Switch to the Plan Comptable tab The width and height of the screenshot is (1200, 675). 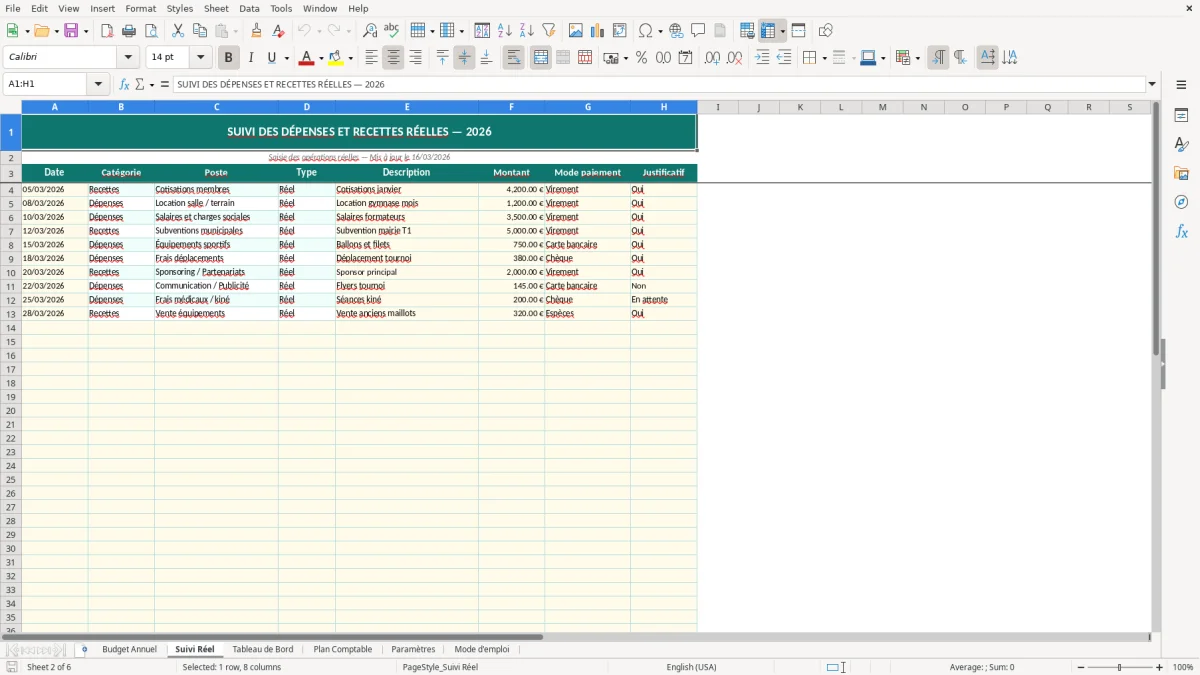coord(343,649)
